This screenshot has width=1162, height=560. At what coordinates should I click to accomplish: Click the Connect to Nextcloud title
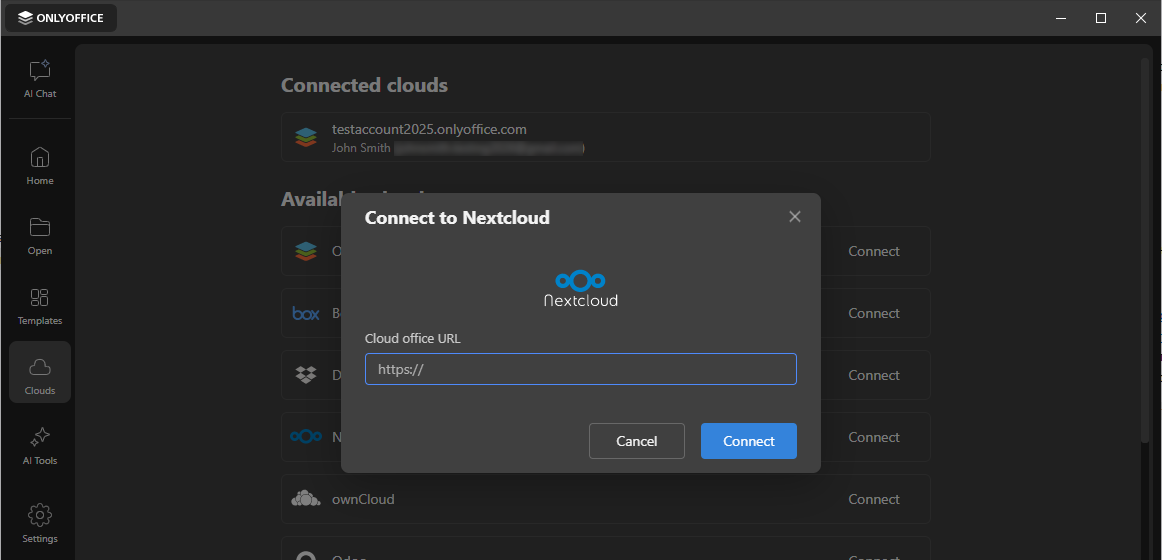[x=457, y=218]
